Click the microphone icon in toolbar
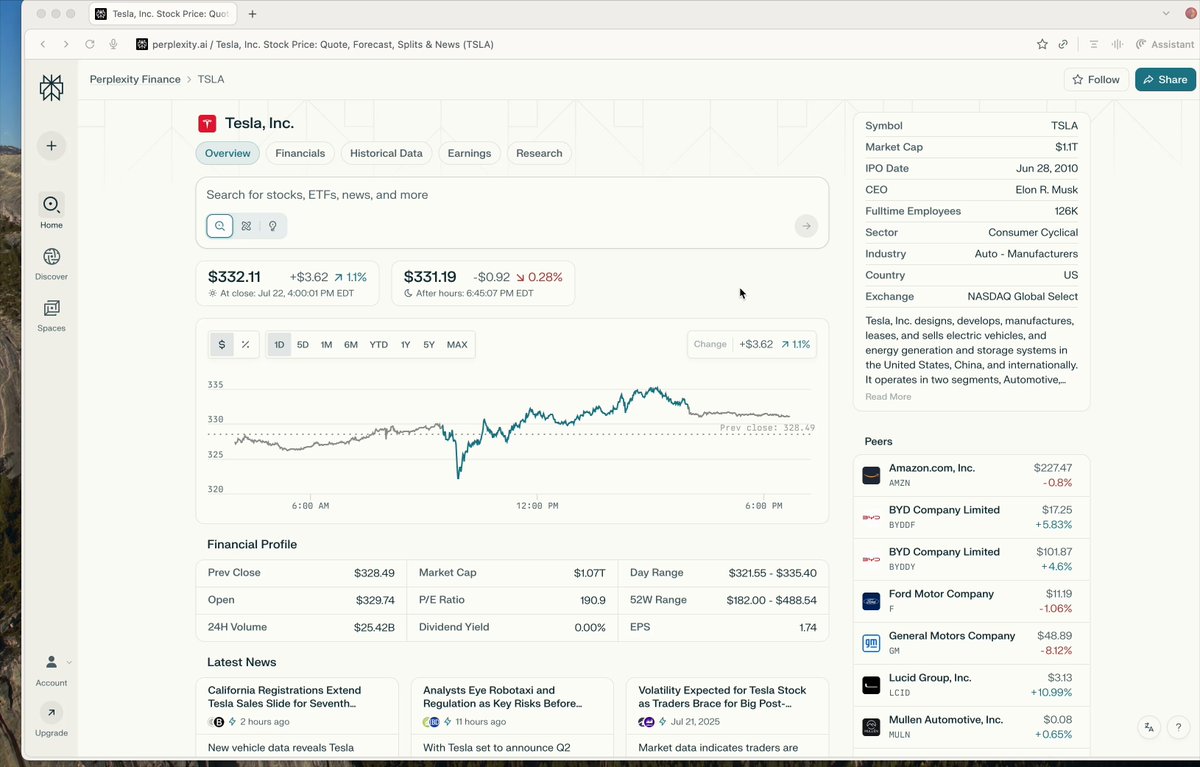 114,44
